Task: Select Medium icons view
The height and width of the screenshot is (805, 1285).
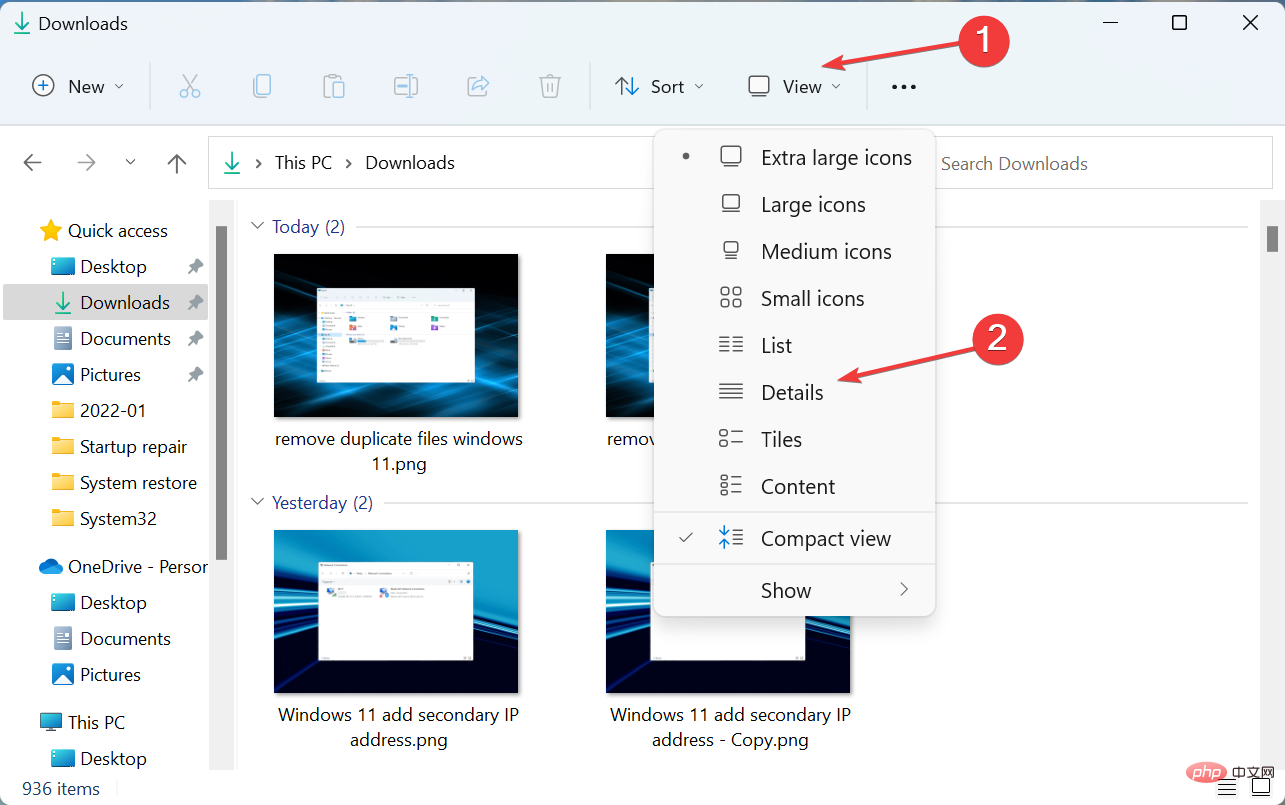Action: [x=794, y=252]
